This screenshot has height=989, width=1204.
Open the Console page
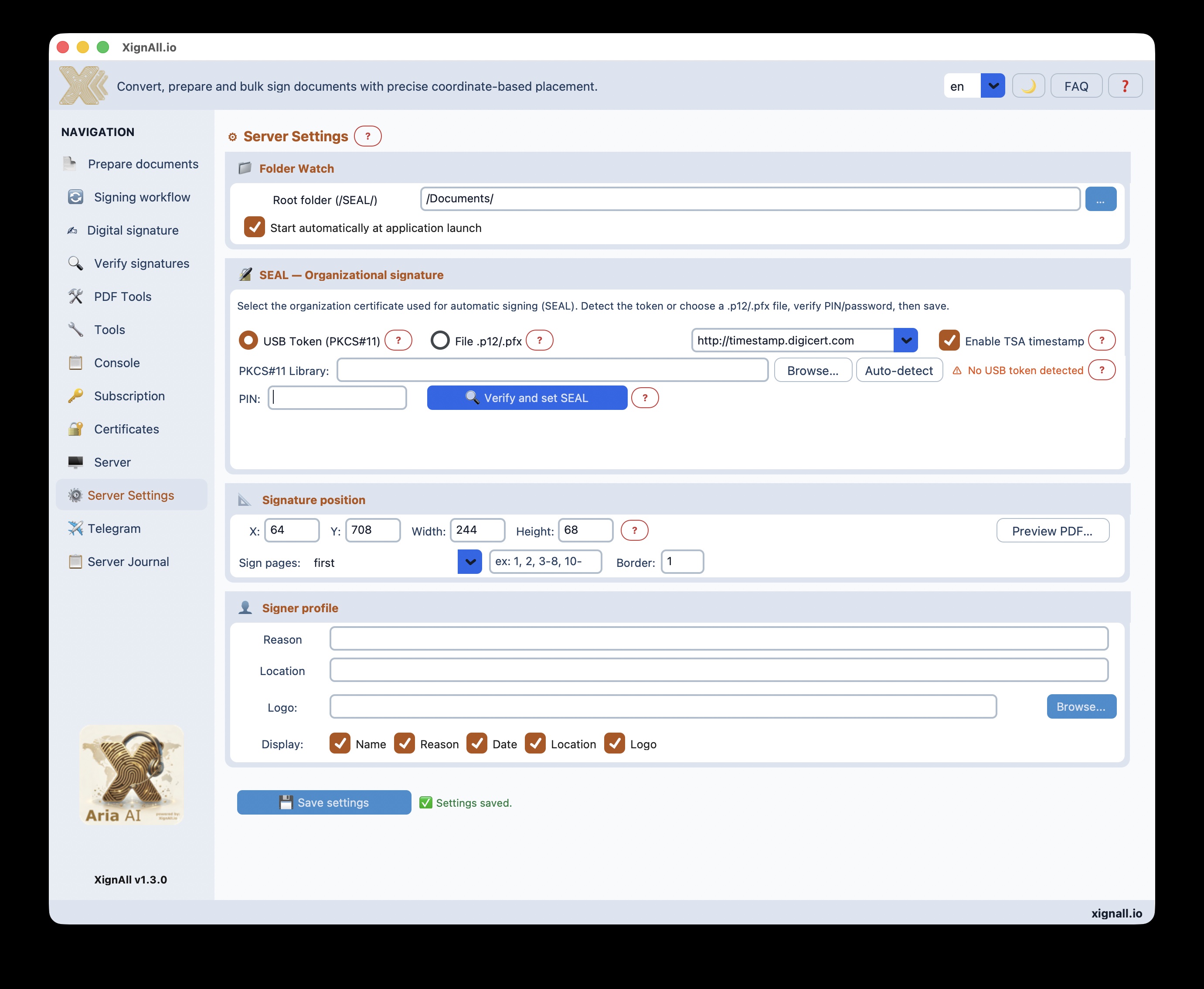click(x=132, y=363)
